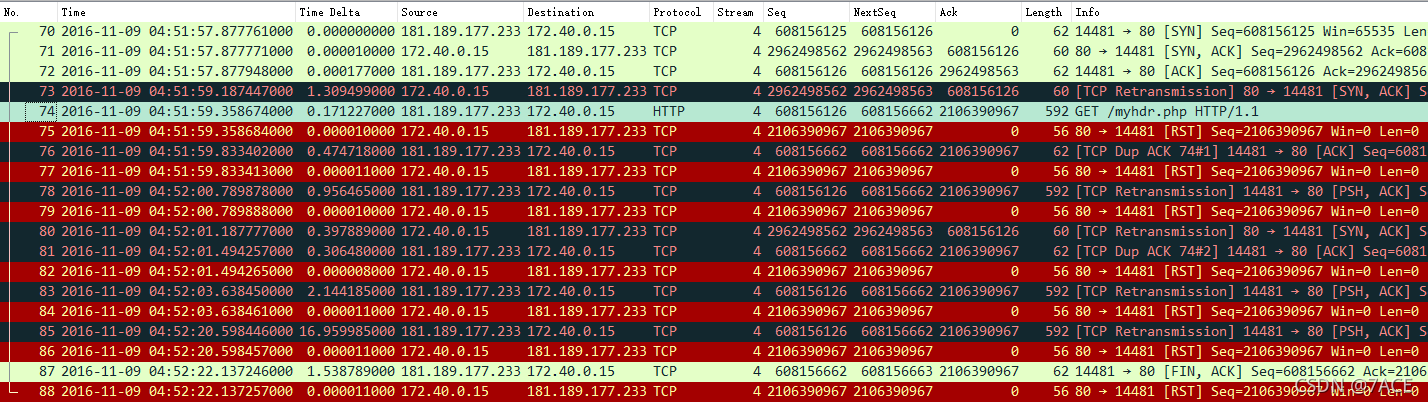Click the NextSeq column header
This screenshot has width=1428, height=404.
coord(892,12)
